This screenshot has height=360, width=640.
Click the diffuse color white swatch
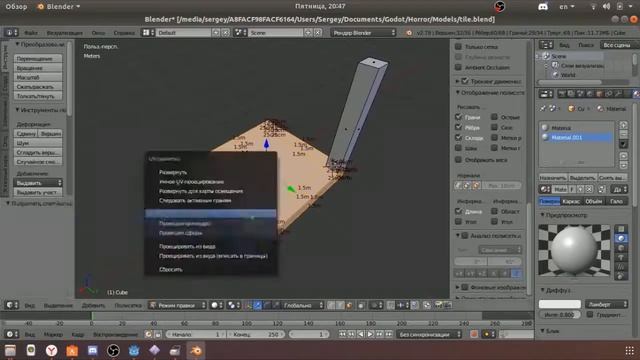pyautogui.click(x=560, y=304)
